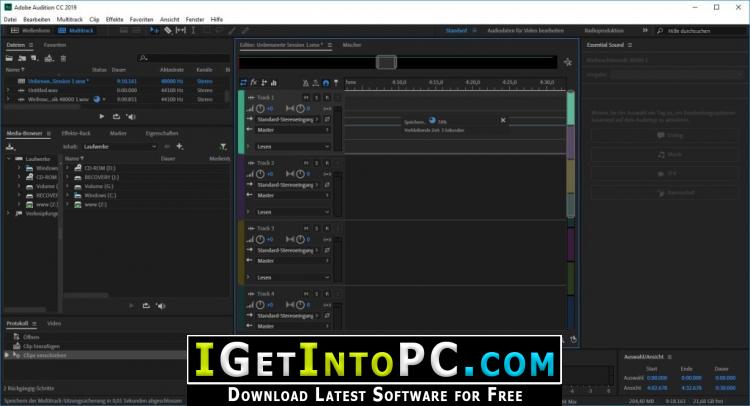Expand the CD-ROM (D:) entry in the file list
The width and height of the screenshot is (750, 406).
click(67, 168)
